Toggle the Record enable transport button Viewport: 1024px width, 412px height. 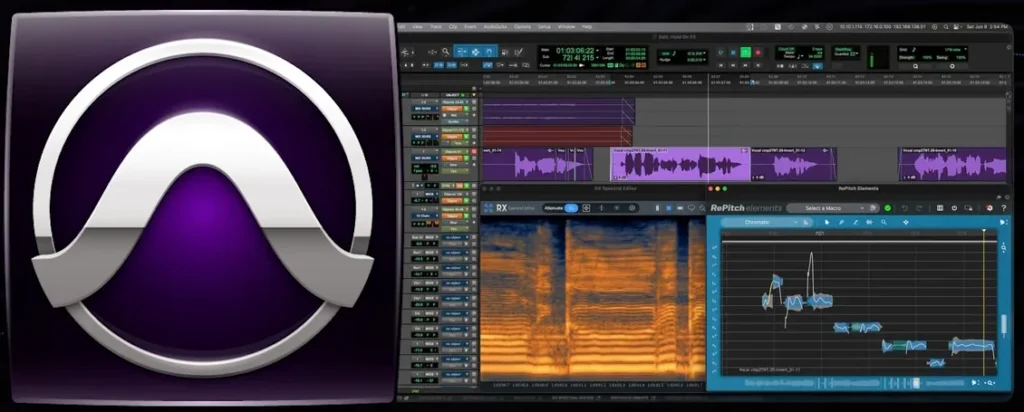(x=758, y=52)
